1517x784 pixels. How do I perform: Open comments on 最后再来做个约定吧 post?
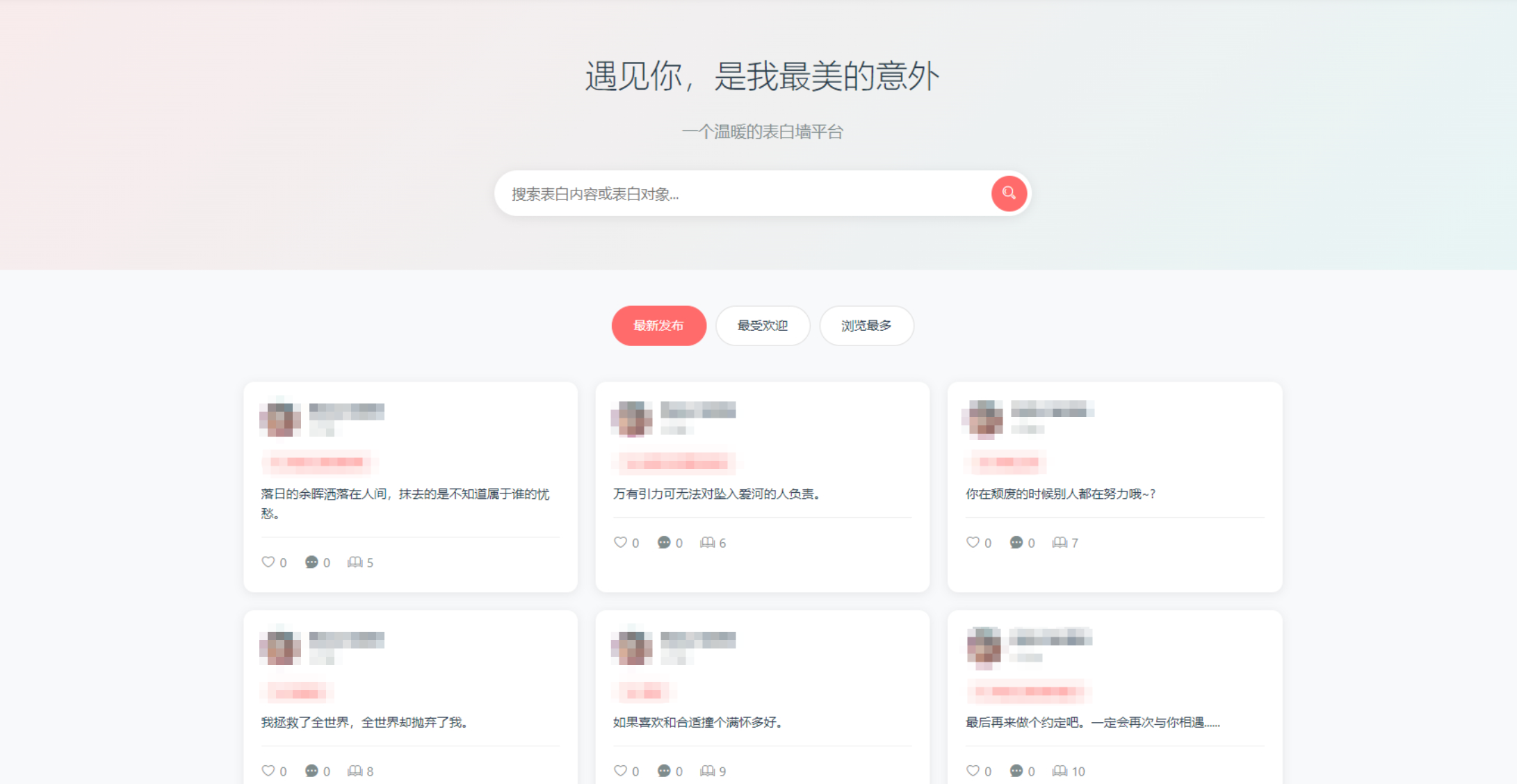(x=1016, y=770)
